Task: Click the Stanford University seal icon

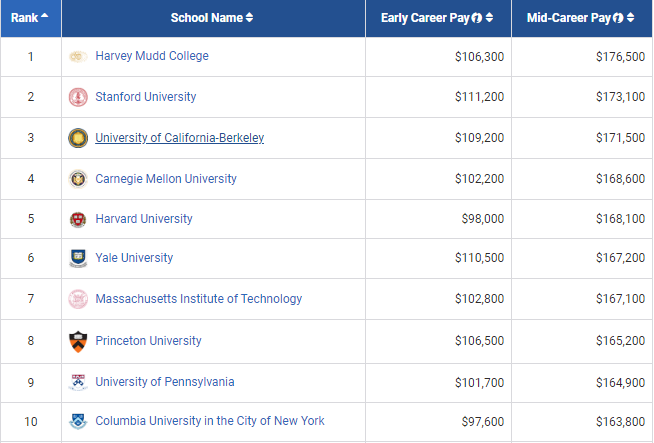Action: click(x=78, y=97)
